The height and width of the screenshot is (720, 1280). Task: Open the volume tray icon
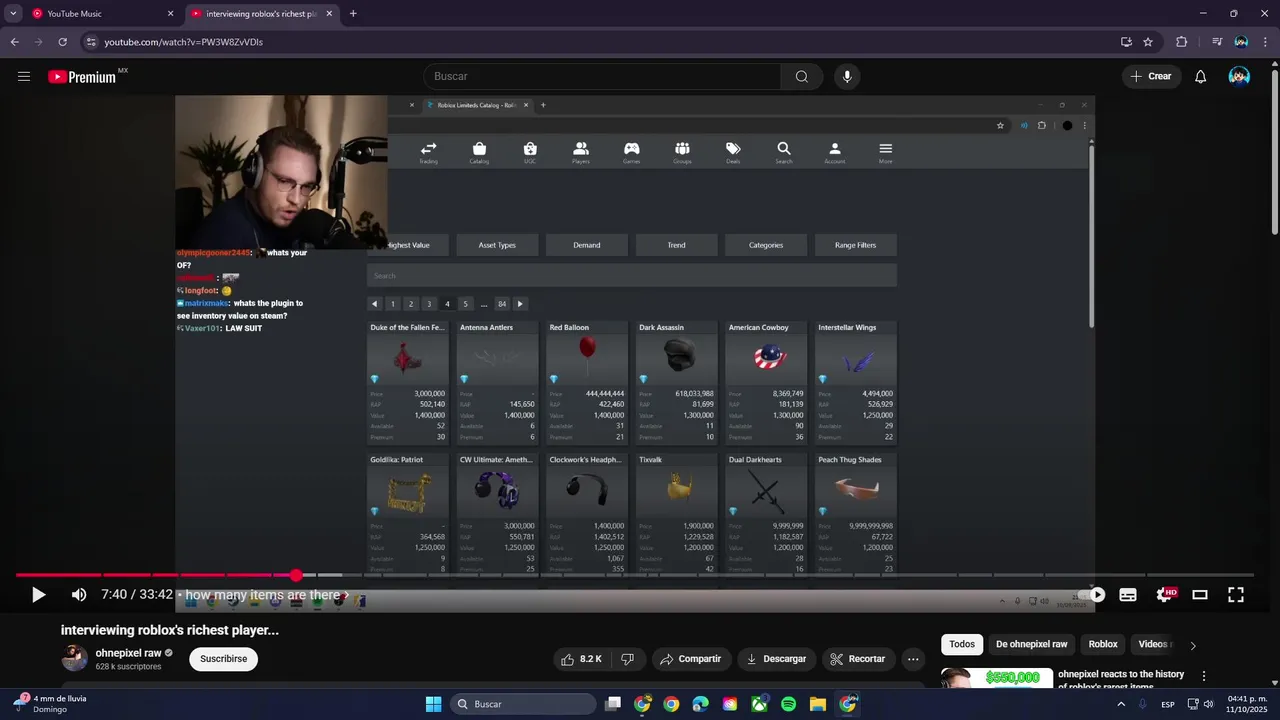pos(1209,704)
